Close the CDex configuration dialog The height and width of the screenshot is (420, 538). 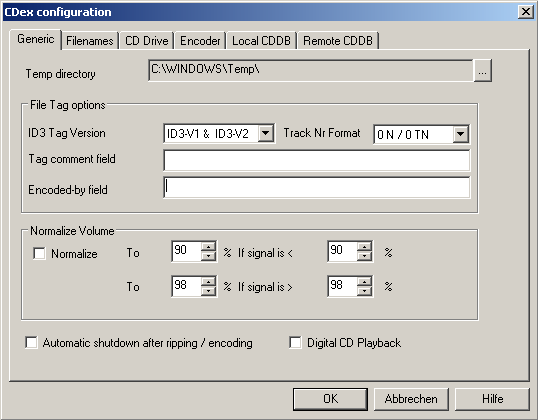525,12
